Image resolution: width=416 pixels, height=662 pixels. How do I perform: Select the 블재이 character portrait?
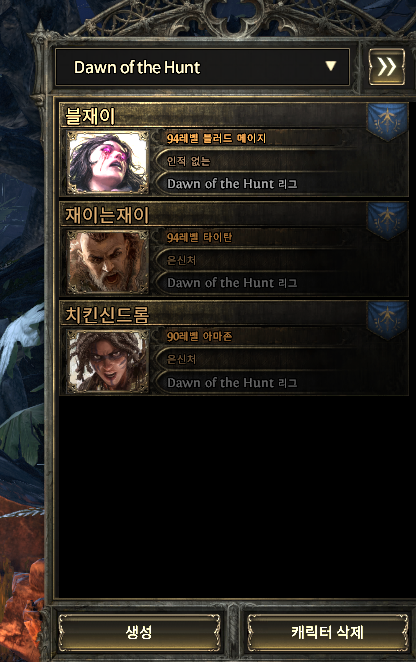[x=108, y=162]
